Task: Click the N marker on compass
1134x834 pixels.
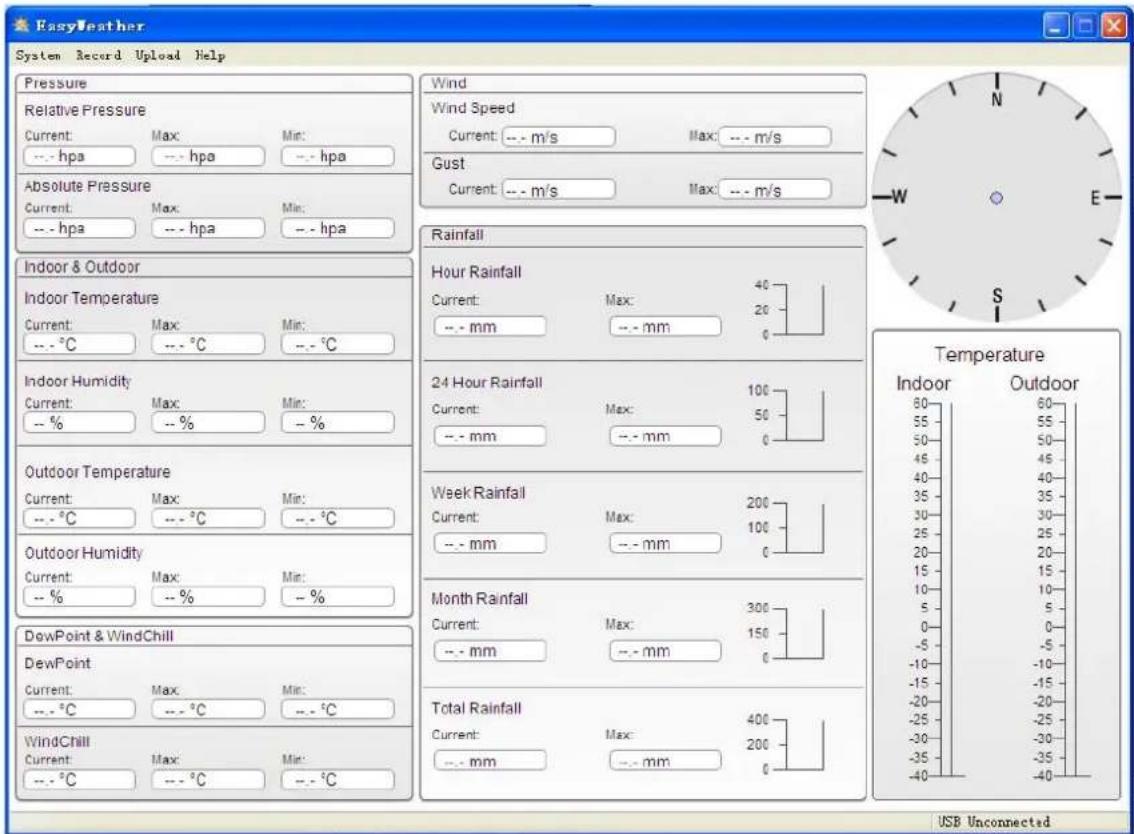Action: click(x=997, y=99)
